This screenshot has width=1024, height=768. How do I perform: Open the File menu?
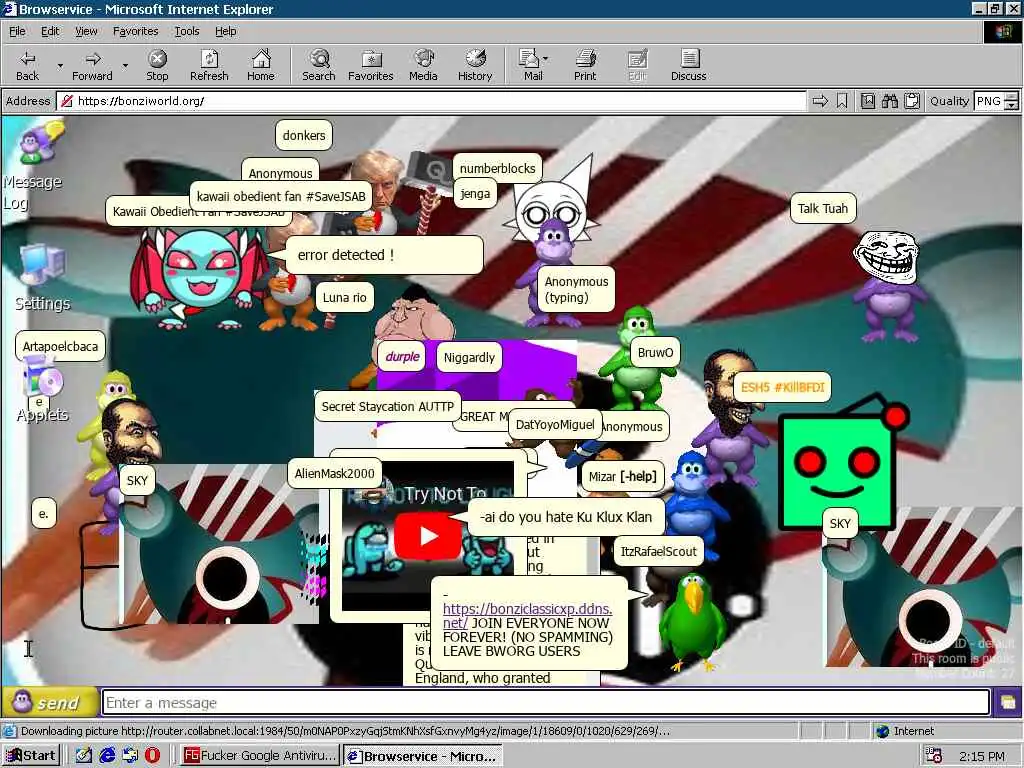tap(17, 31)
